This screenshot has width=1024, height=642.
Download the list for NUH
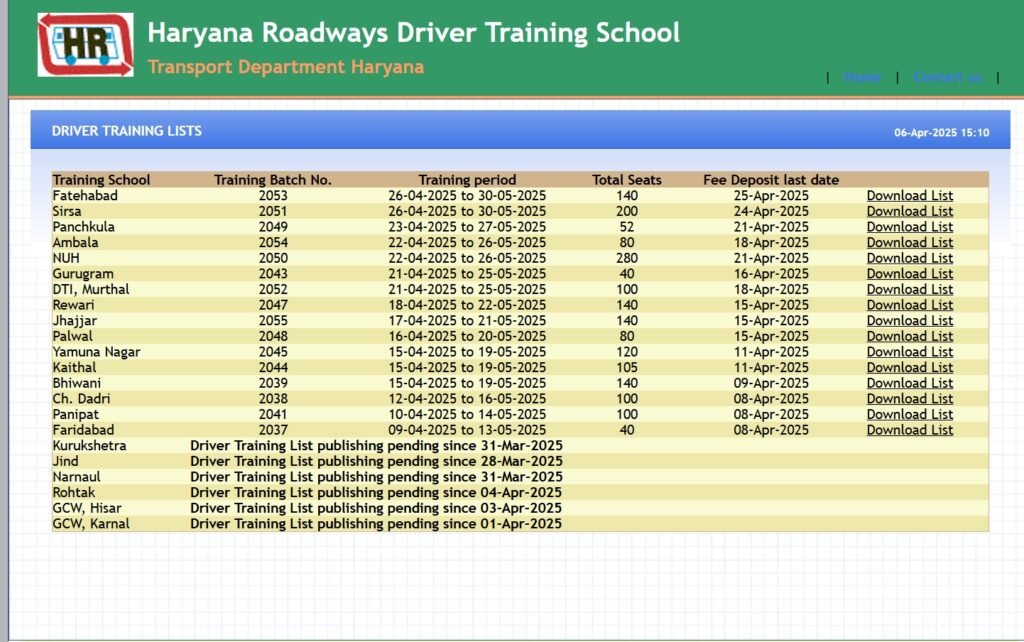tap(910, 258)
